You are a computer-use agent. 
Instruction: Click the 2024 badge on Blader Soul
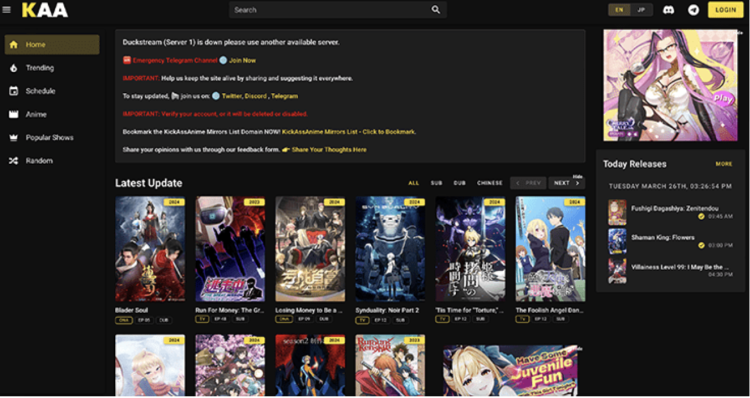(174, 202)
